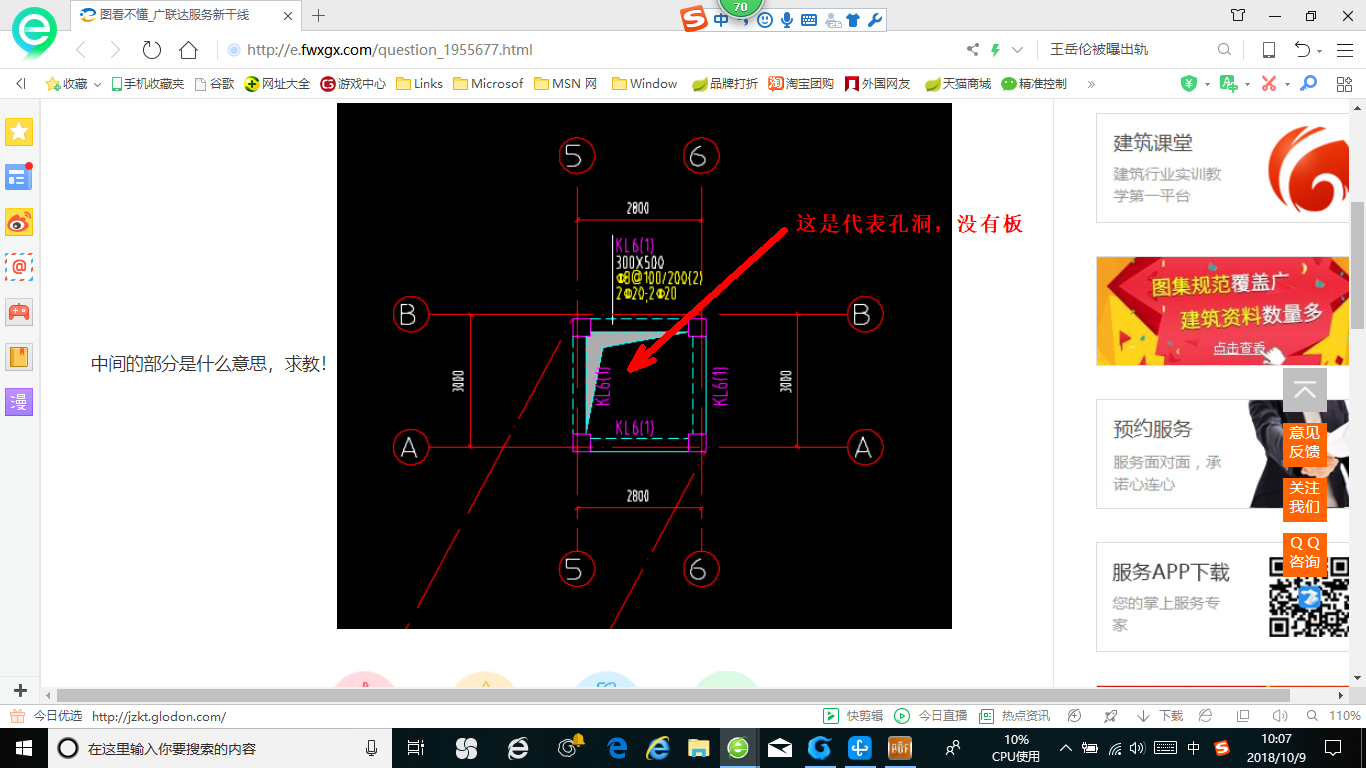Navigate back with the left arrow
Viewport: 1366px width, 768px height.
(x=81, y=50)
